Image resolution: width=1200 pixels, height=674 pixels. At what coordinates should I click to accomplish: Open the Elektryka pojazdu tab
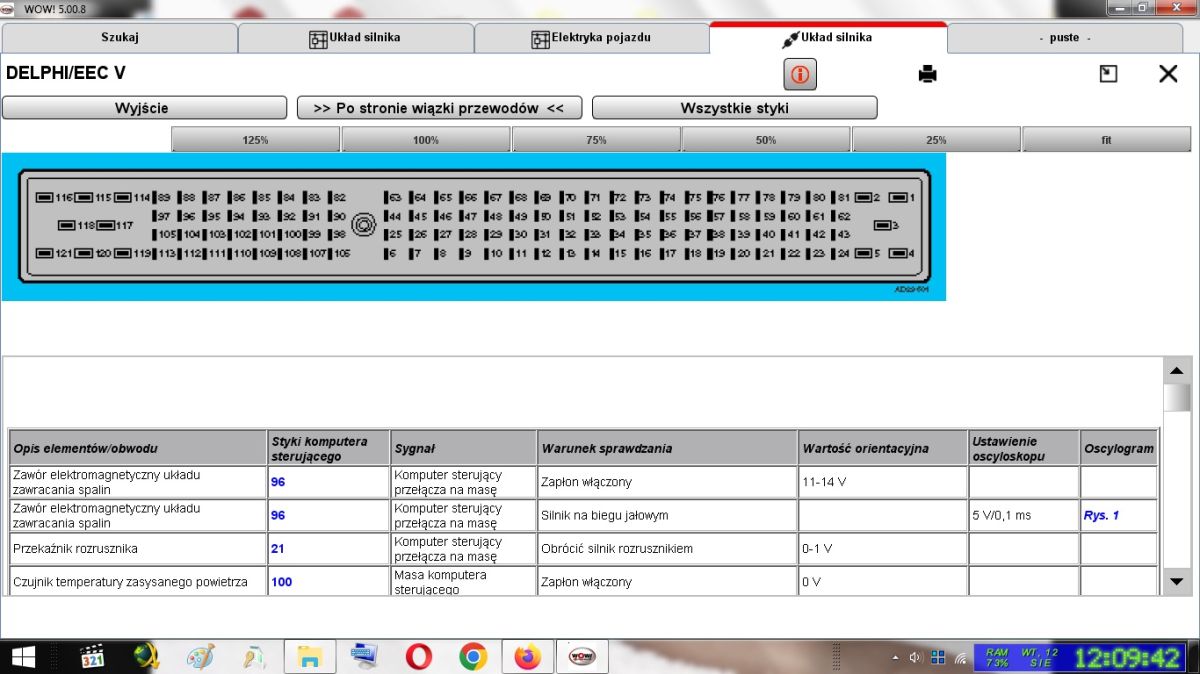point(591,38)
